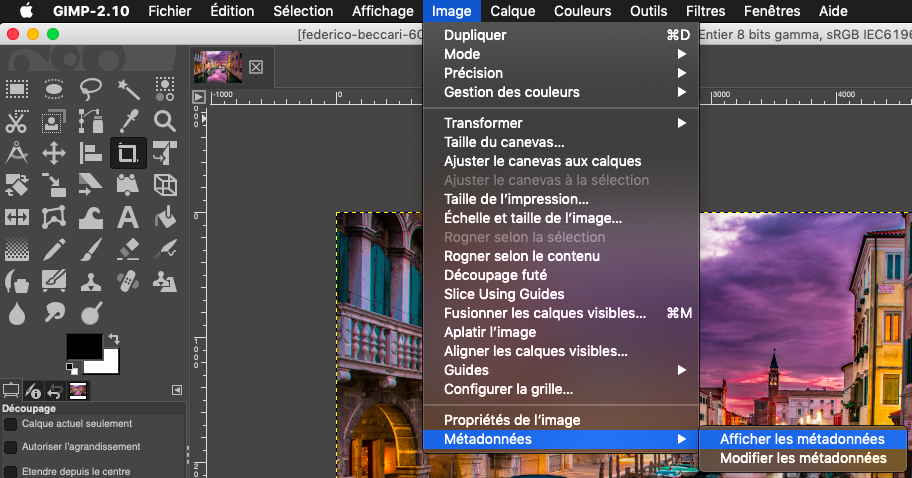
Task: Toggle 'Autoriser l'agrandissement' checkbox
Action: pos(11,447)
